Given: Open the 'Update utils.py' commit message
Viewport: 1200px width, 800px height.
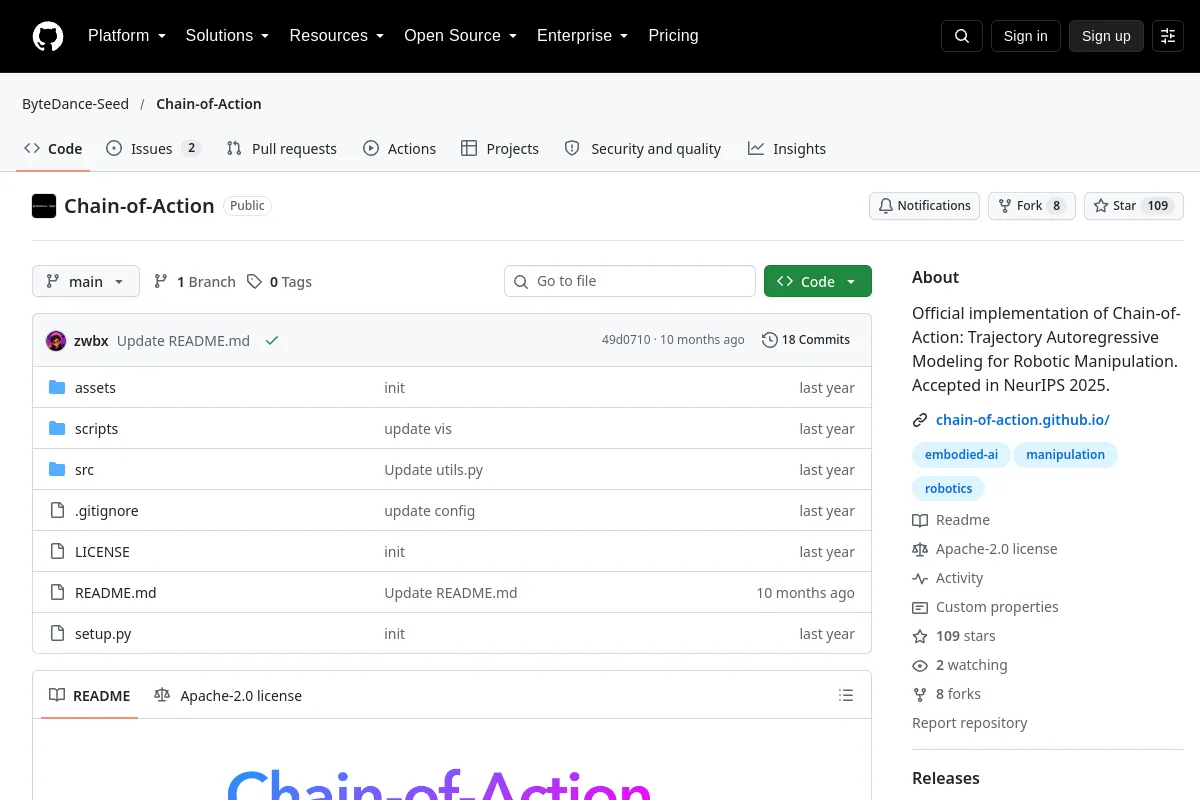Looking at the screenshot, I should click(434, 470).
